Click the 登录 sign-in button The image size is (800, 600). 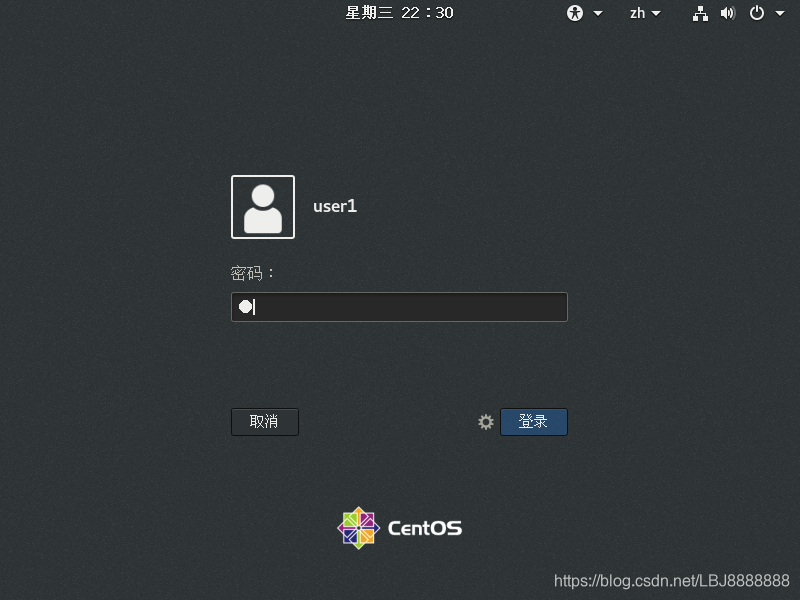tap(534, 422)
